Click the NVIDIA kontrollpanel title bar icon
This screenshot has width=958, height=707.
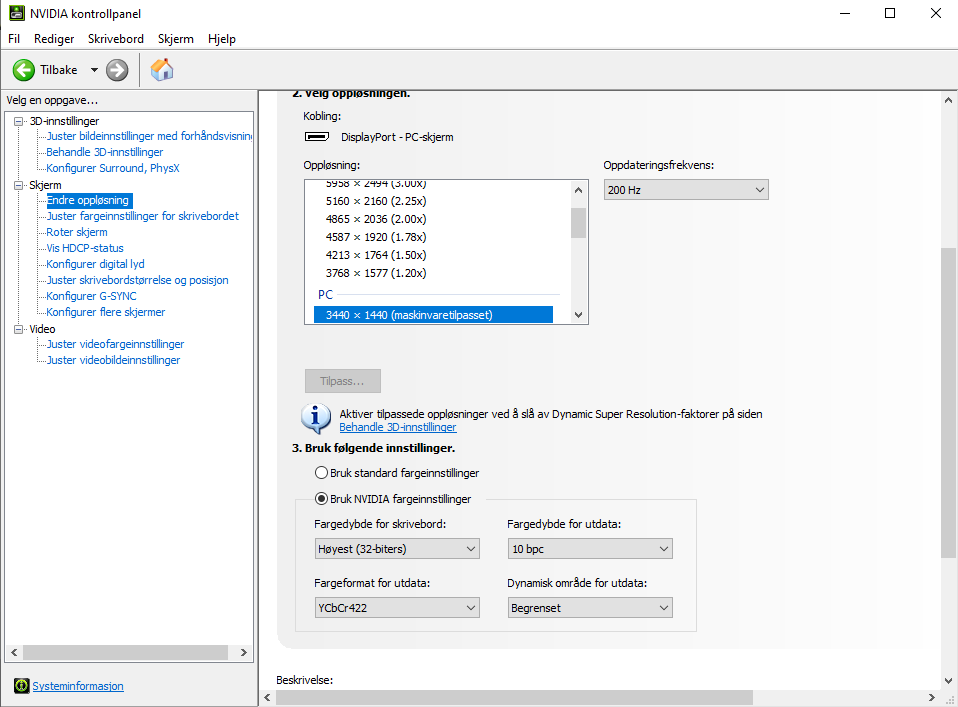16,13
